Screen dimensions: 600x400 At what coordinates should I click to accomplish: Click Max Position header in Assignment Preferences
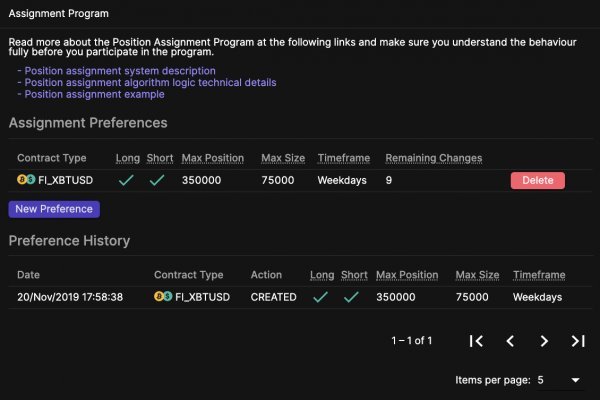(x=212, y=158)
